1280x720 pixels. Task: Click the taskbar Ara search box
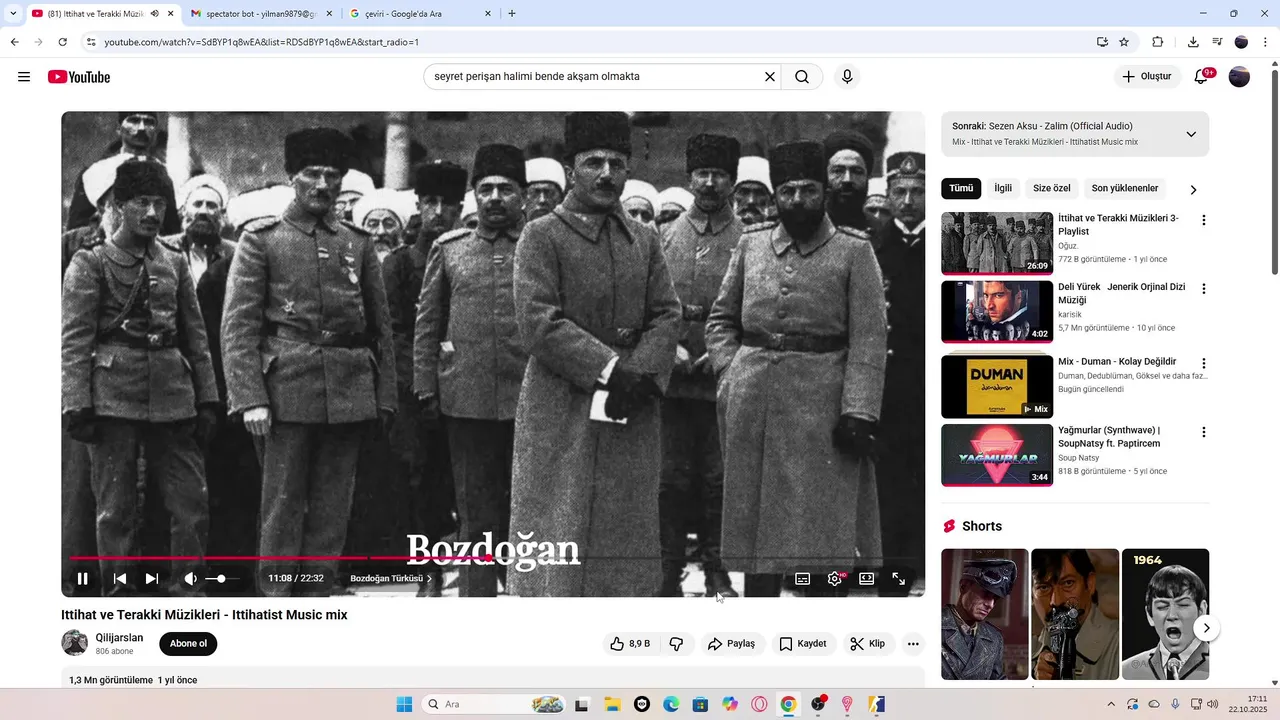(x=494, y=704)
